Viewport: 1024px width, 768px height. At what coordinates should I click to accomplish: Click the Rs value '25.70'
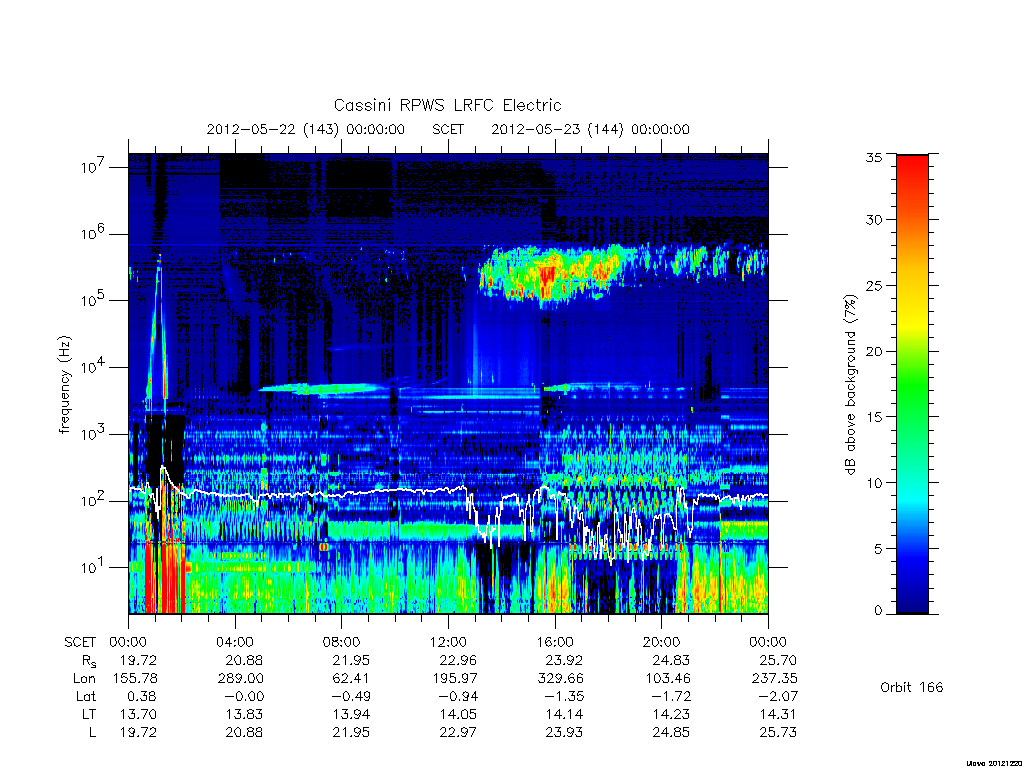[778, 660]
